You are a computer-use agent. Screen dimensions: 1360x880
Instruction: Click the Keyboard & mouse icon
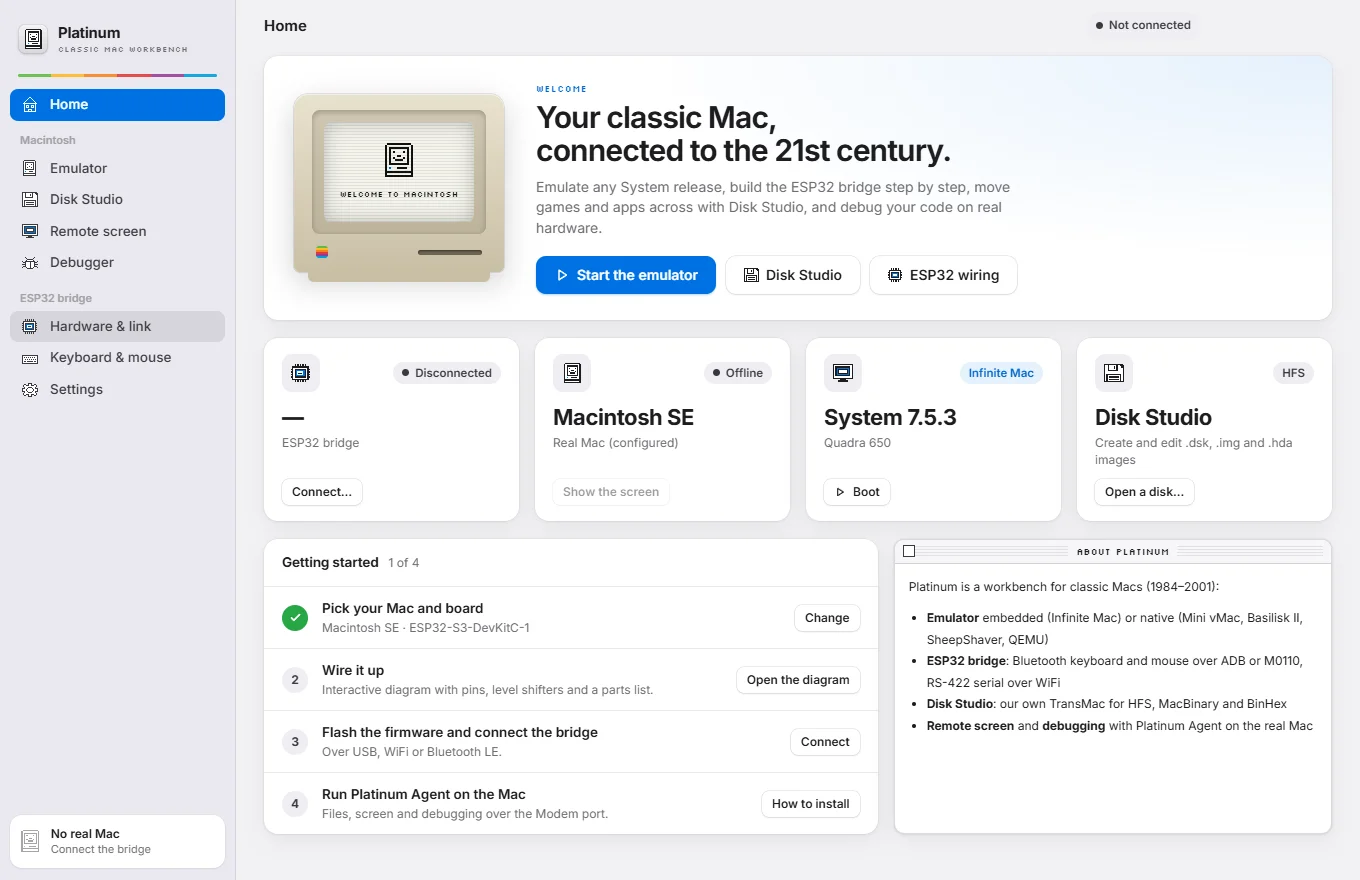click(30, 357)
